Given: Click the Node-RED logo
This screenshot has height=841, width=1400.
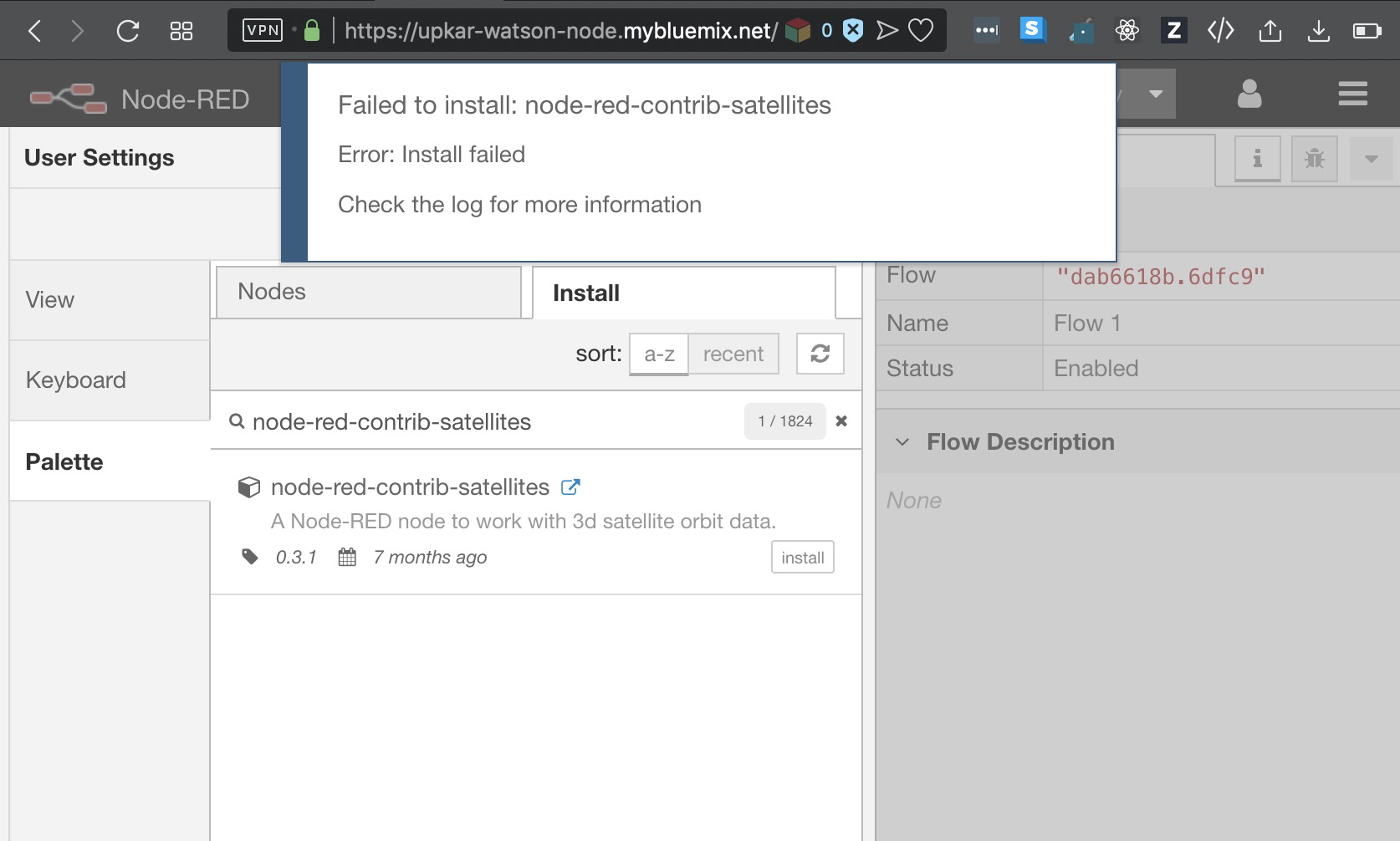Looking at the screenshot, I should (x=68, y=99).
